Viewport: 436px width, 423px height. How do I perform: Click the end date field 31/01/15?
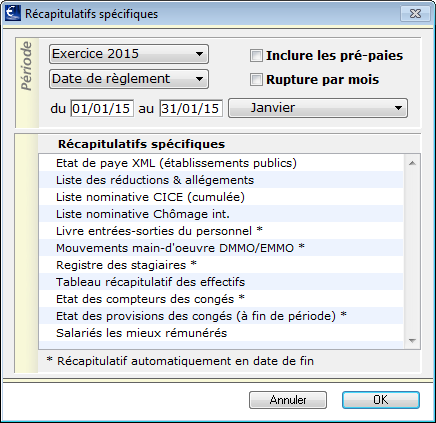(191, 108)
